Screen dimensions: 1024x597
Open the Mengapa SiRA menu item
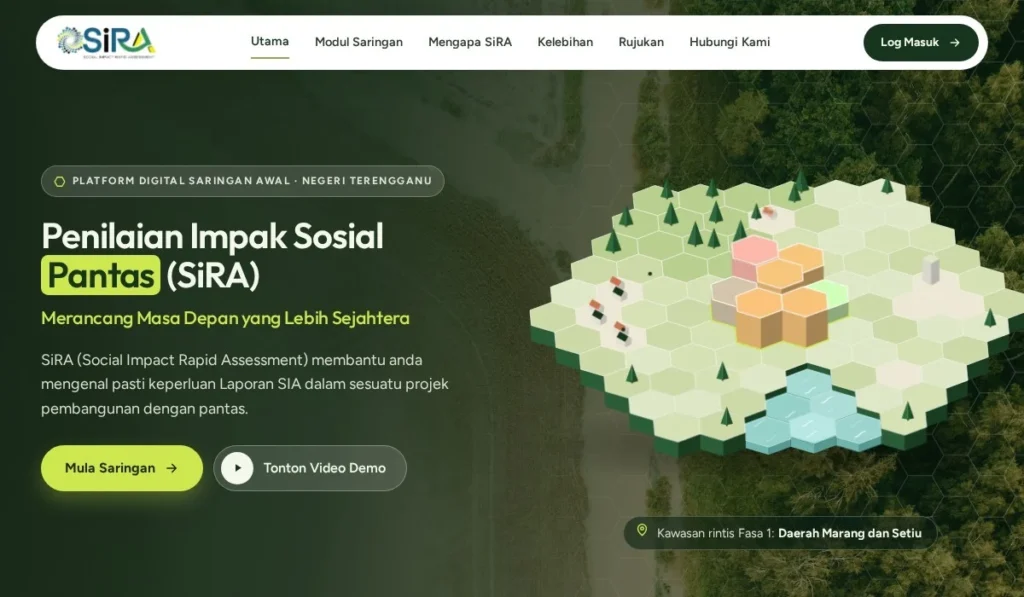click(x=470, y=42)
